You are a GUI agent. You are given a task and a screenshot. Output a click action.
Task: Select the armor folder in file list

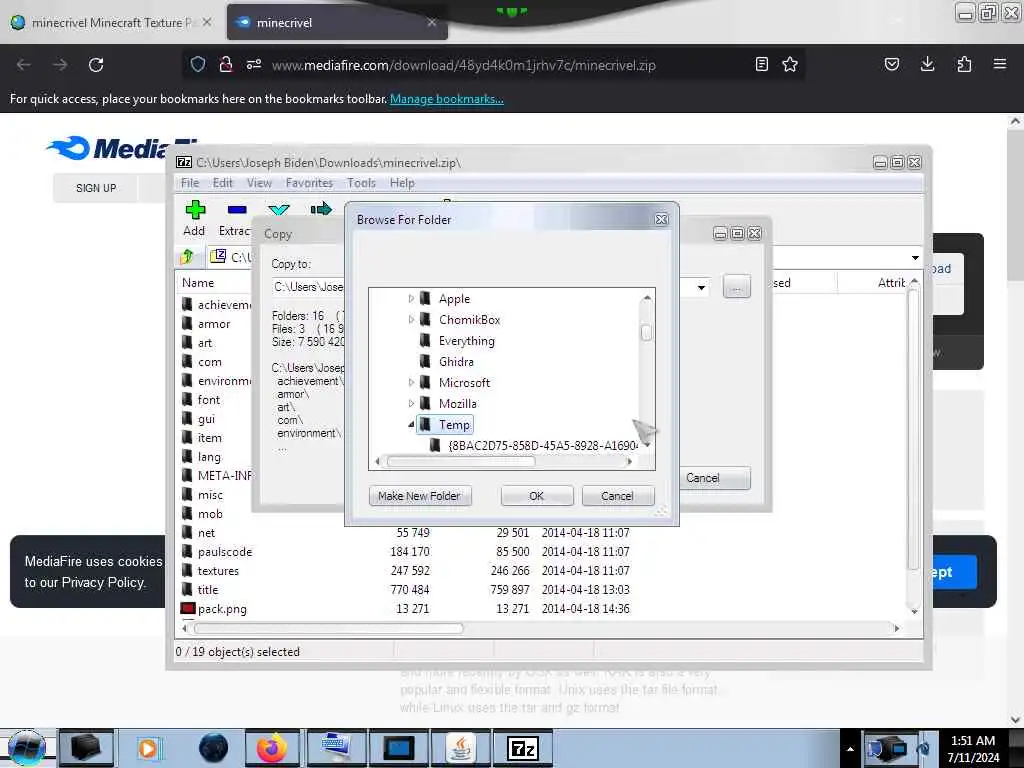[215, 324]
